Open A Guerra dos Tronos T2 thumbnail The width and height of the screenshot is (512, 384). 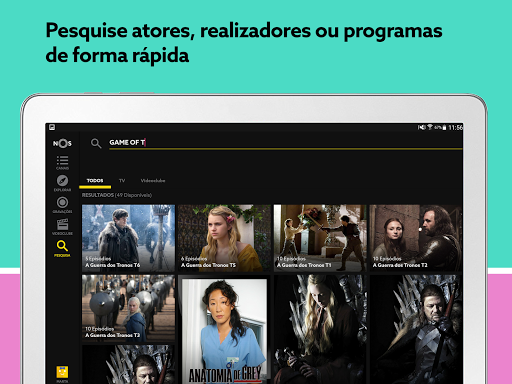click(416, 238)
